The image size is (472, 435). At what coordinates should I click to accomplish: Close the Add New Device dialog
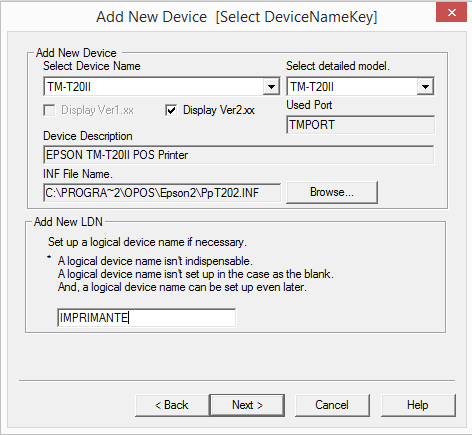click(451, 13)
